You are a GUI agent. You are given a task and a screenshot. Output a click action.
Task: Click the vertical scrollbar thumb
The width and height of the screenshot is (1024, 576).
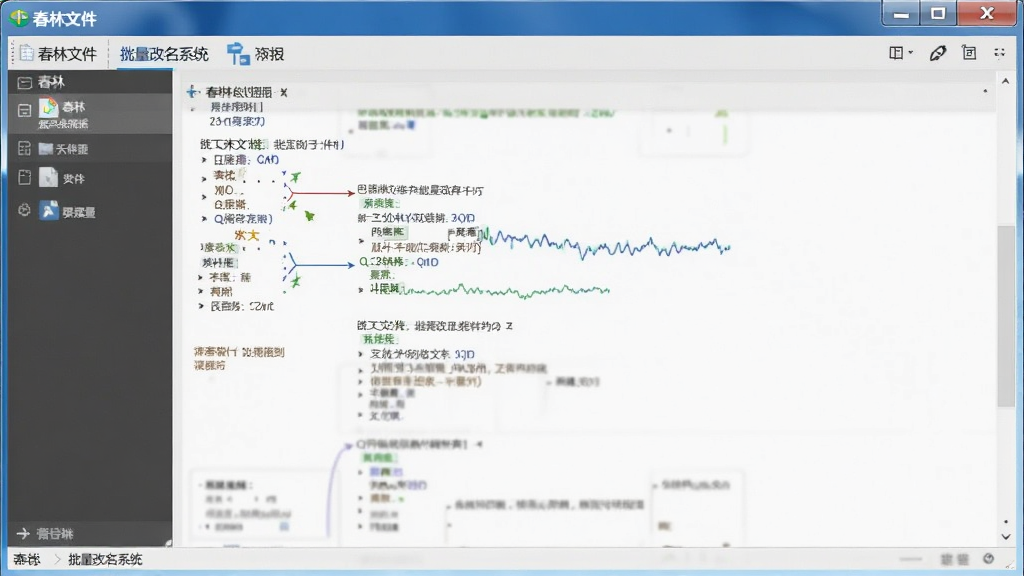(x=1006, y=316)
